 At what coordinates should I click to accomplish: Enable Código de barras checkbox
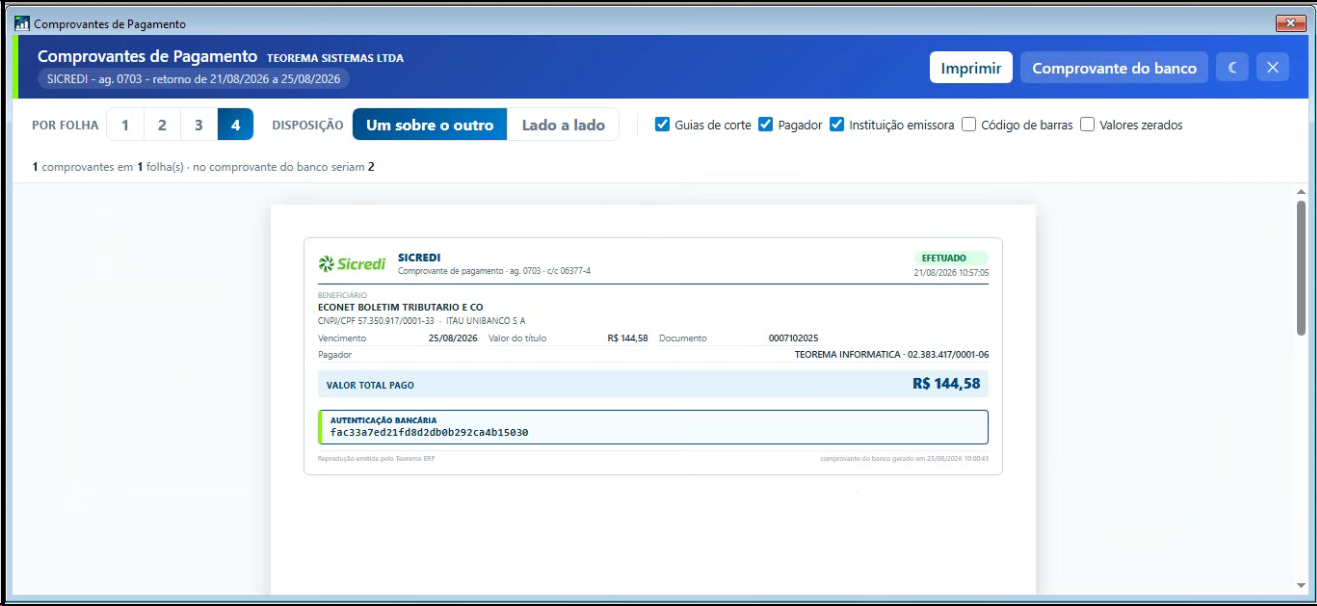click(969, 125)
